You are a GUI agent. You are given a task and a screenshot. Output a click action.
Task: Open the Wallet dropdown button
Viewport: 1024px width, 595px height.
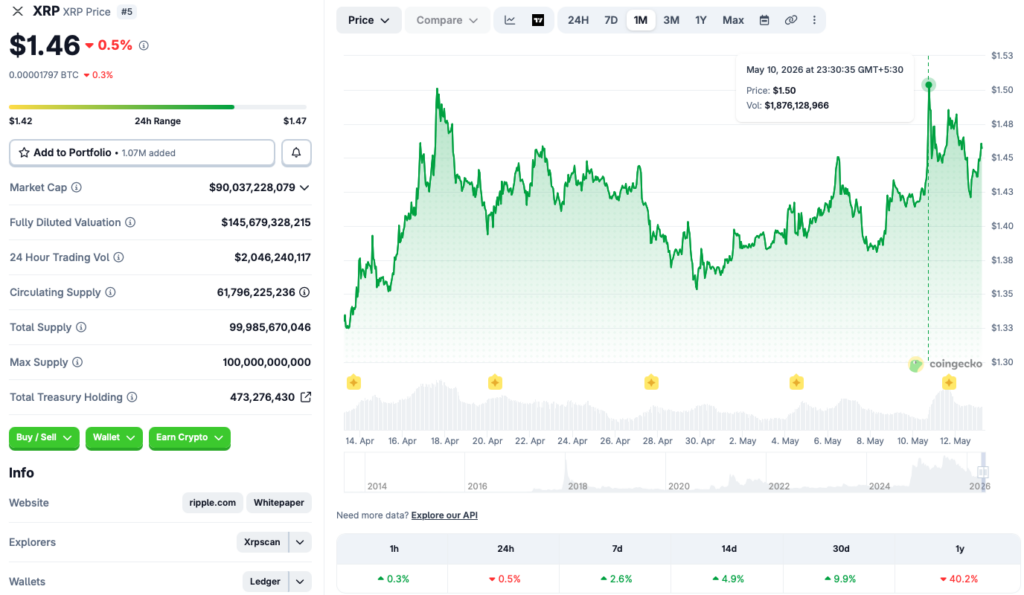tap(114, 438)
